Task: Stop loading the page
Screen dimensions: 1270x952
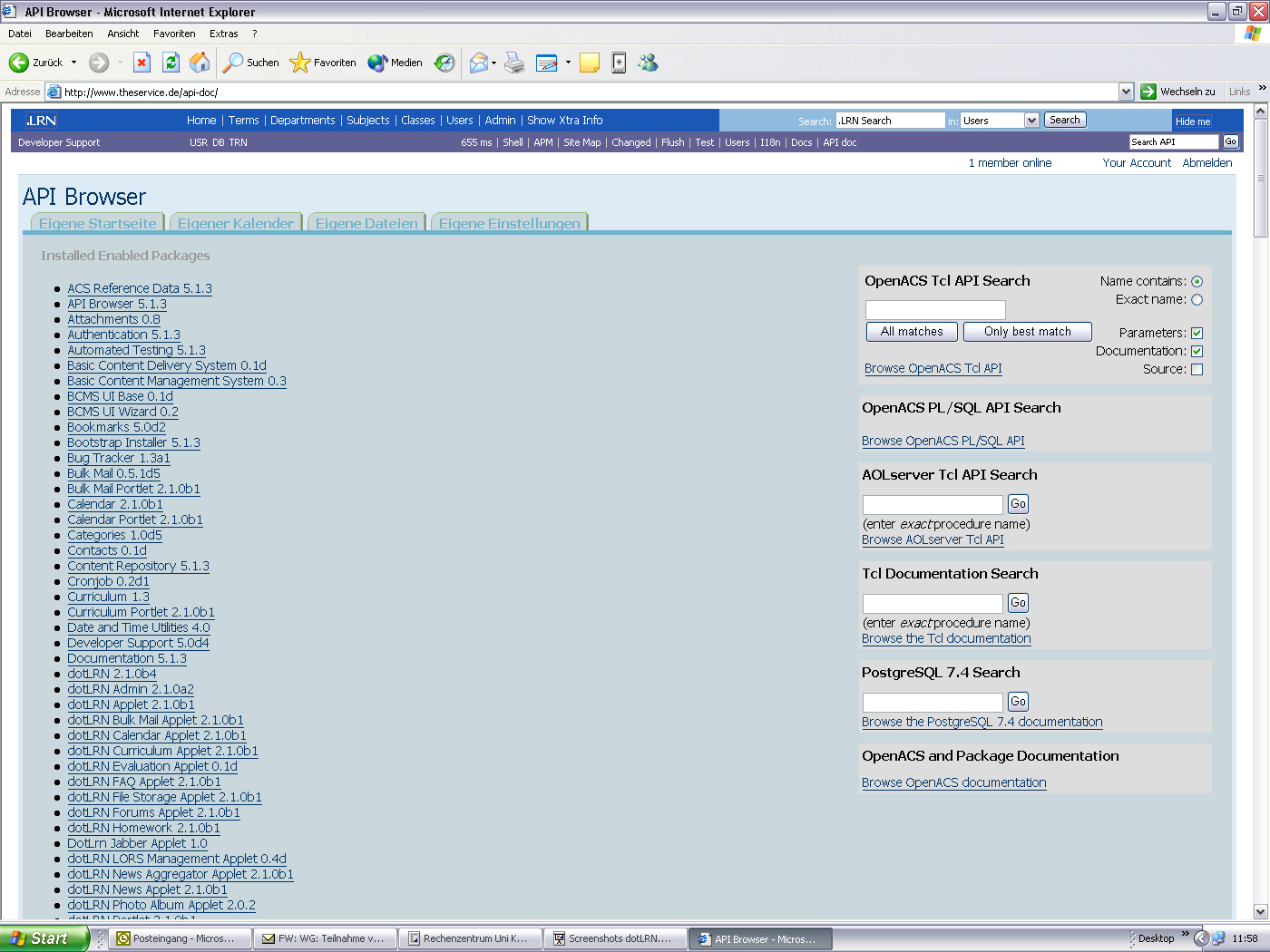Action: pos(141,62)
